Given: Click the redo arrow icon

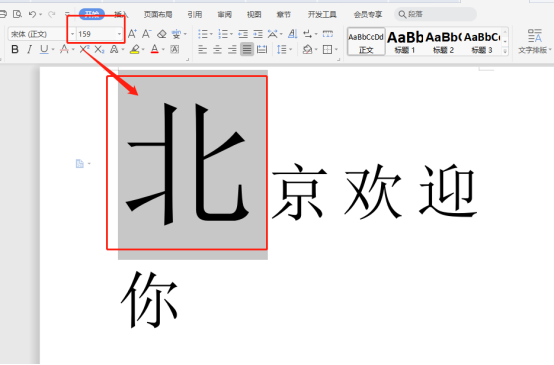Looking at the screenshot, I should pyautogui.click(x=52, y=14).
